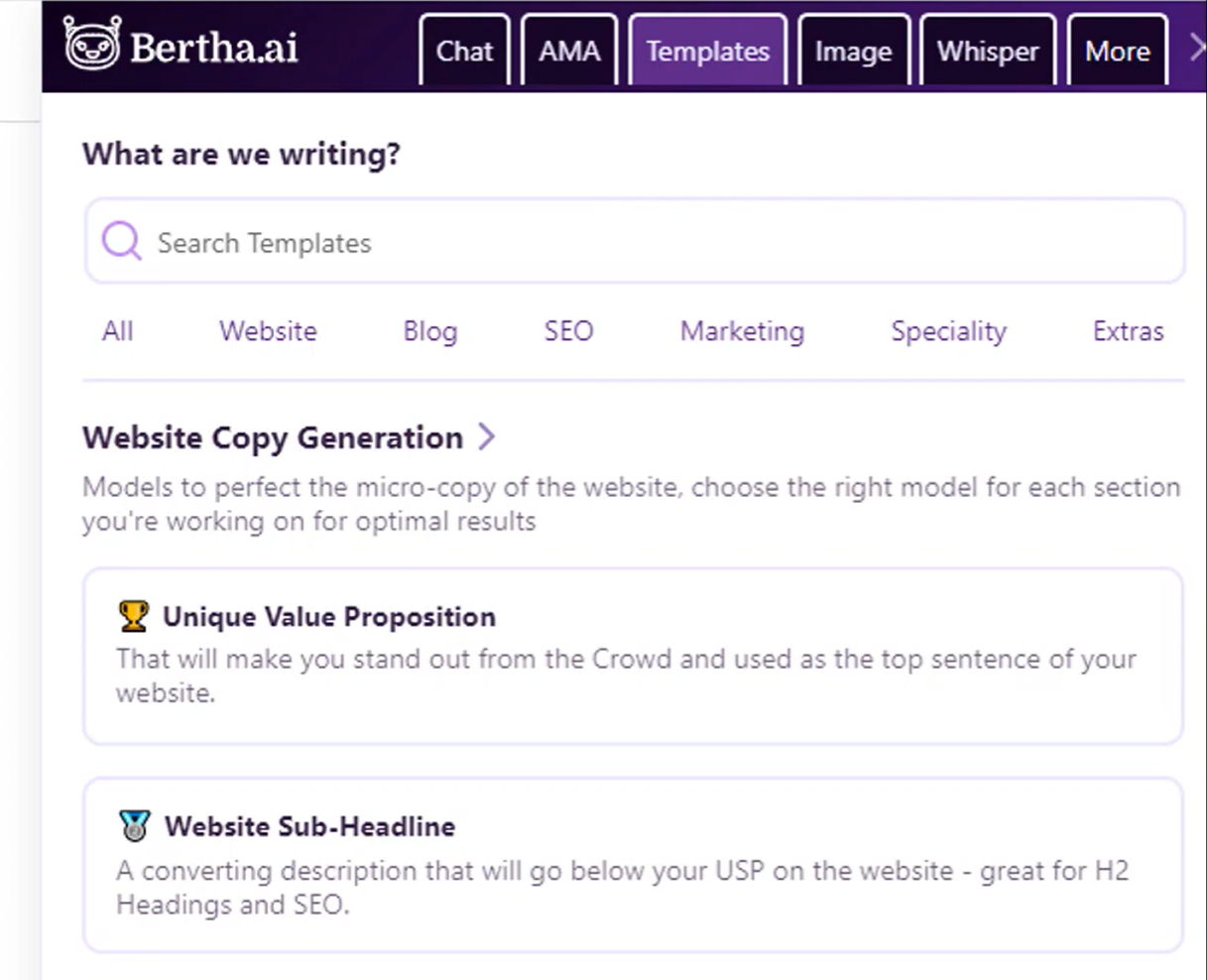Click the trophy icon beside Unique Value Proposition

pyautogui.click(x=134, y=616)
